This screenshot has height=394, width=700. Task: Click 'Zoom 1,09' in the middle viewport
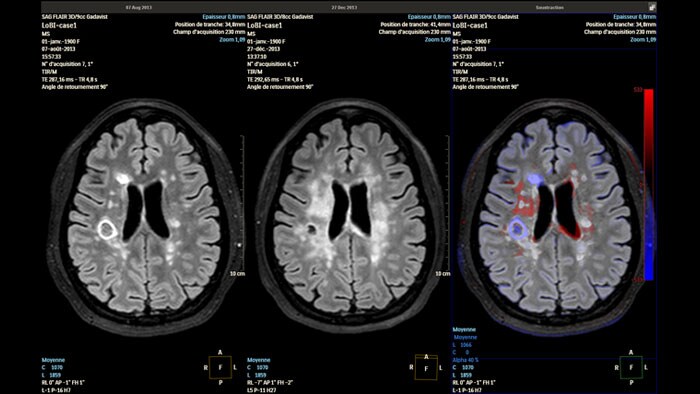(x=438, y=40)
